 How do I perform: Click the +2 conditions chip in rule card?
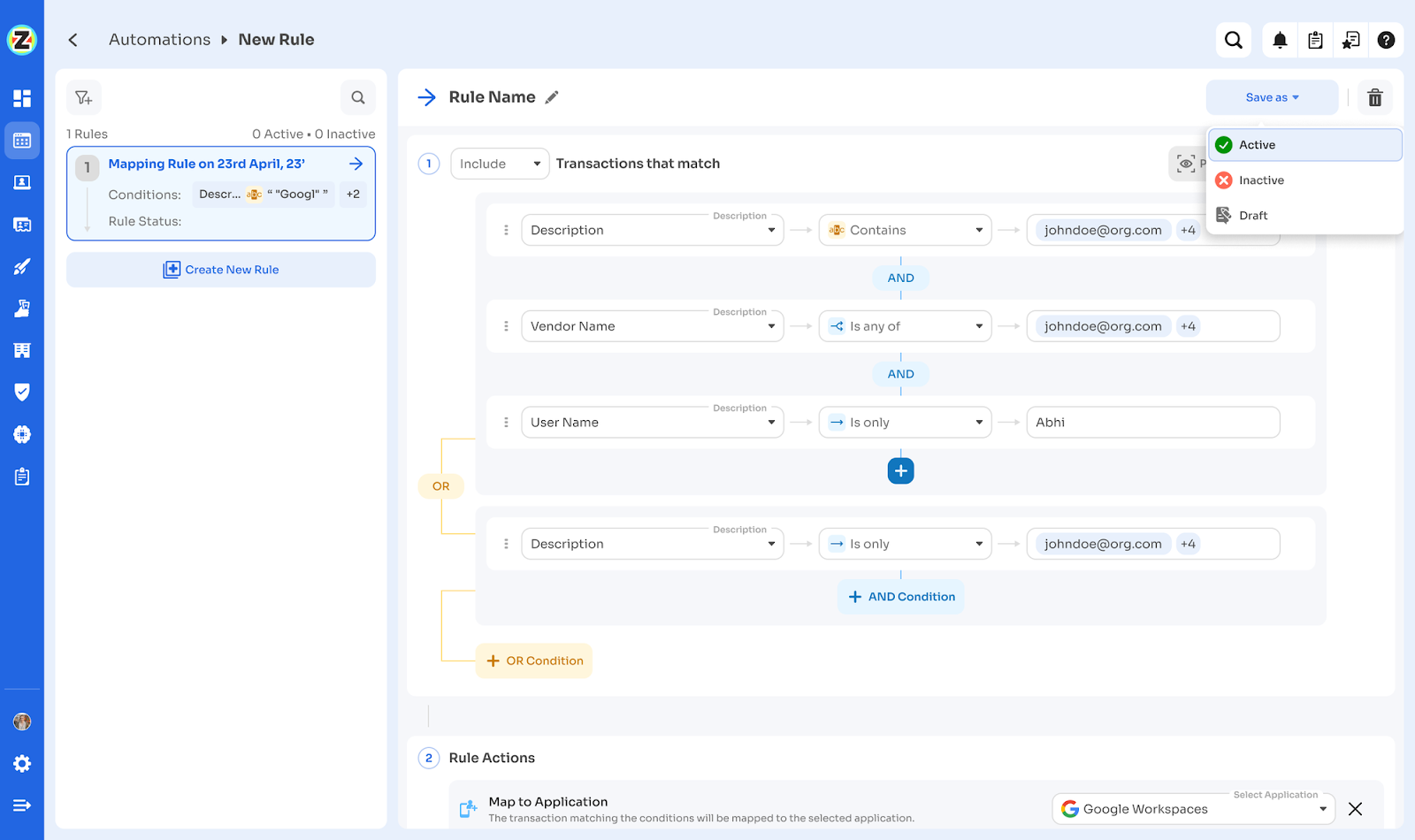point(353,195)
